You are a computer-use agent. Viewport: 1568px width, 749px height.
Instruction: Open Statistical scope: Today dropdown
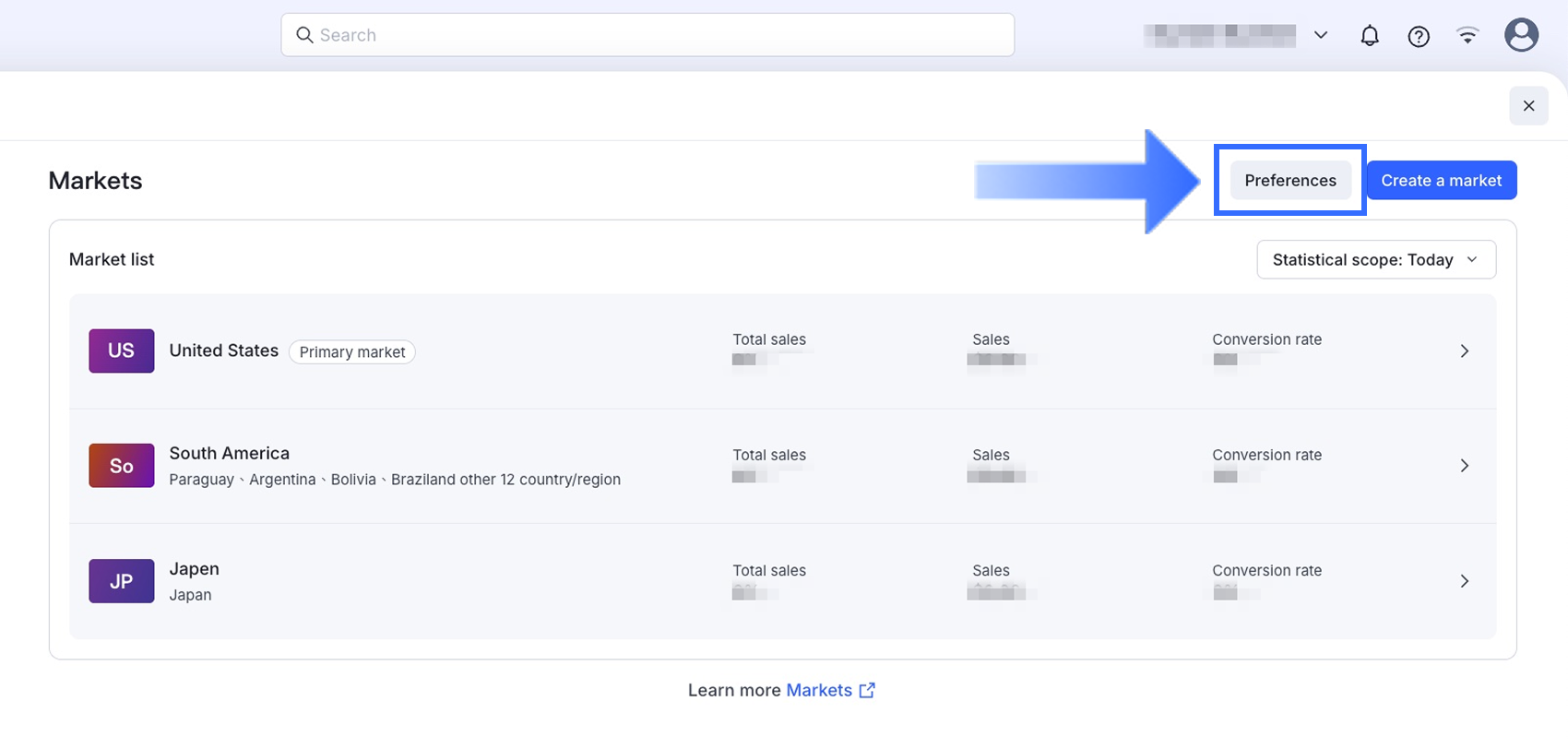(x=1375, y=260)
